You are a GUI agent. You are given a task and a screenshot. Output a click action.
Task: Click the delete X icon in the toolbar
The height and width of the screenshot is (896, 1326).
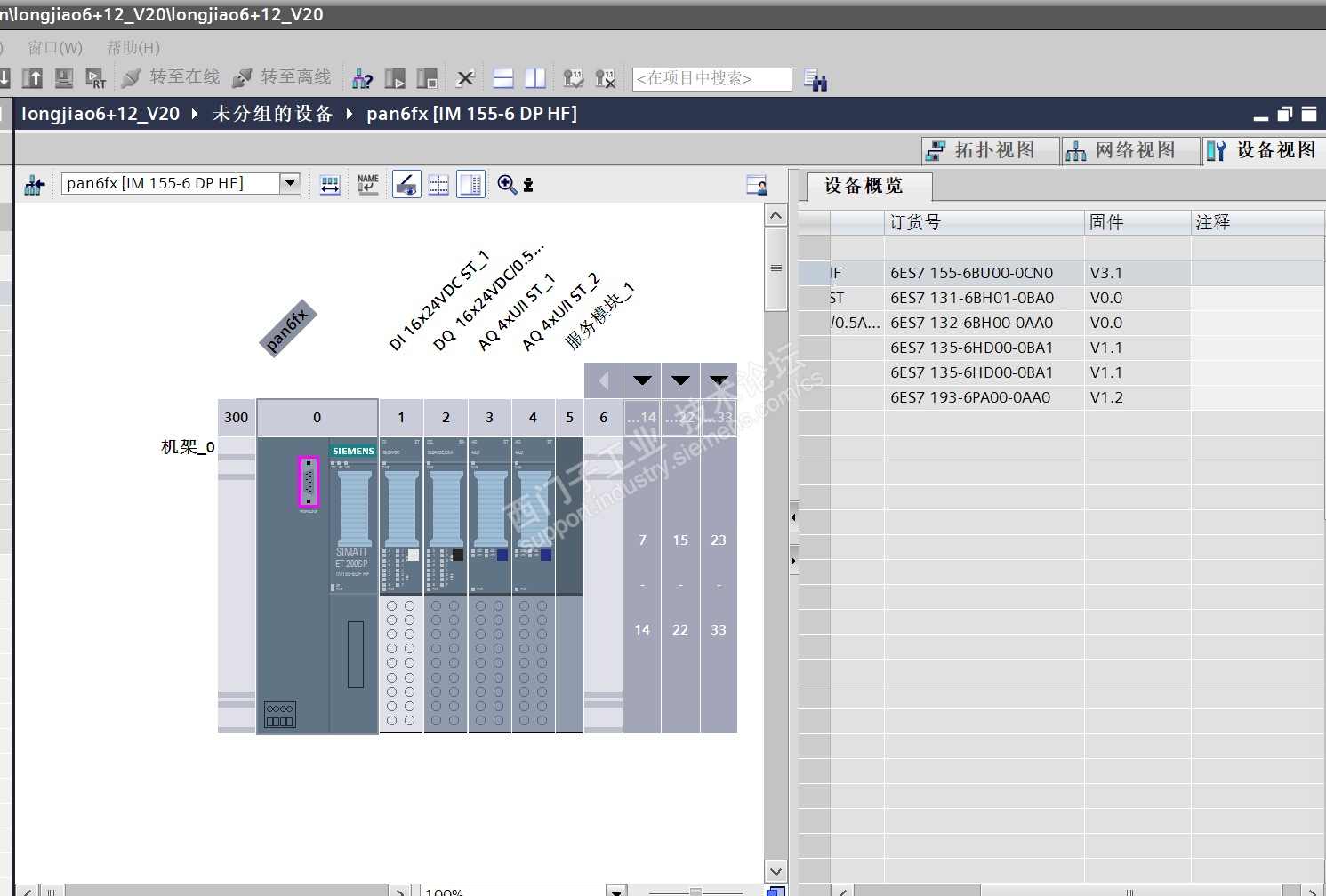pyautogui.click(x=465, y=79)
